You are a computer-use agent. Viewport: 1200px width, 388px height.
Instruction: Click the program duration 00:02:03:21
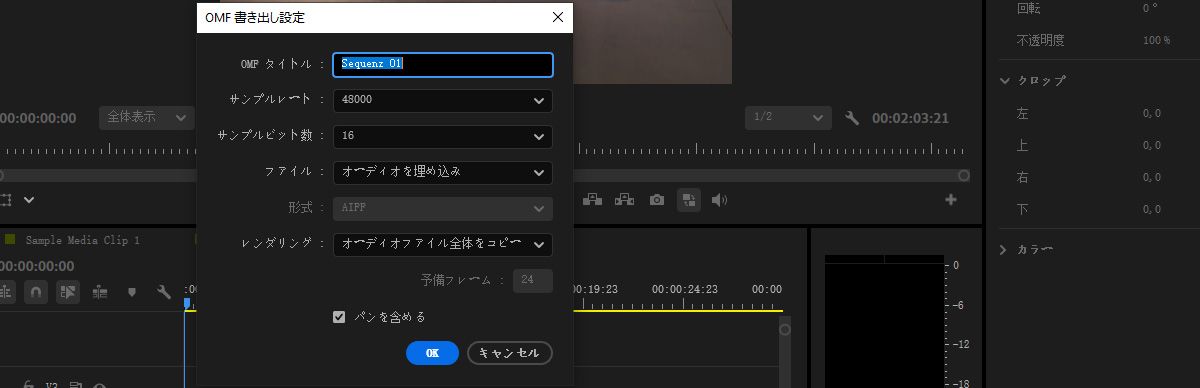[x=910, y=118]
